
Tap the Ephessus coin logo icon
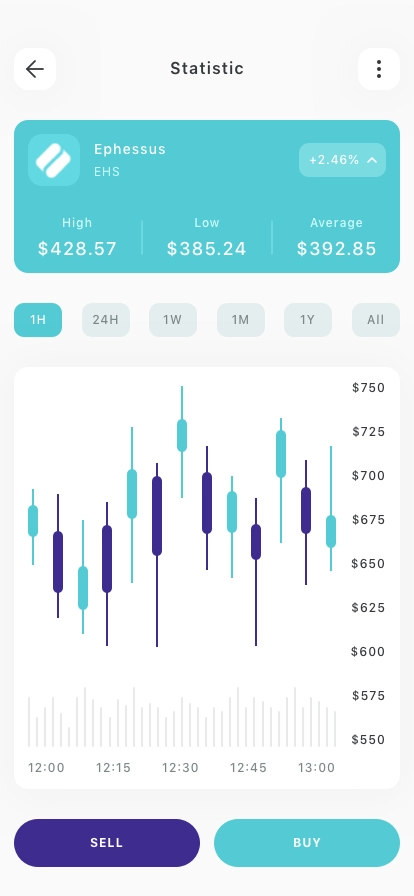54,160
